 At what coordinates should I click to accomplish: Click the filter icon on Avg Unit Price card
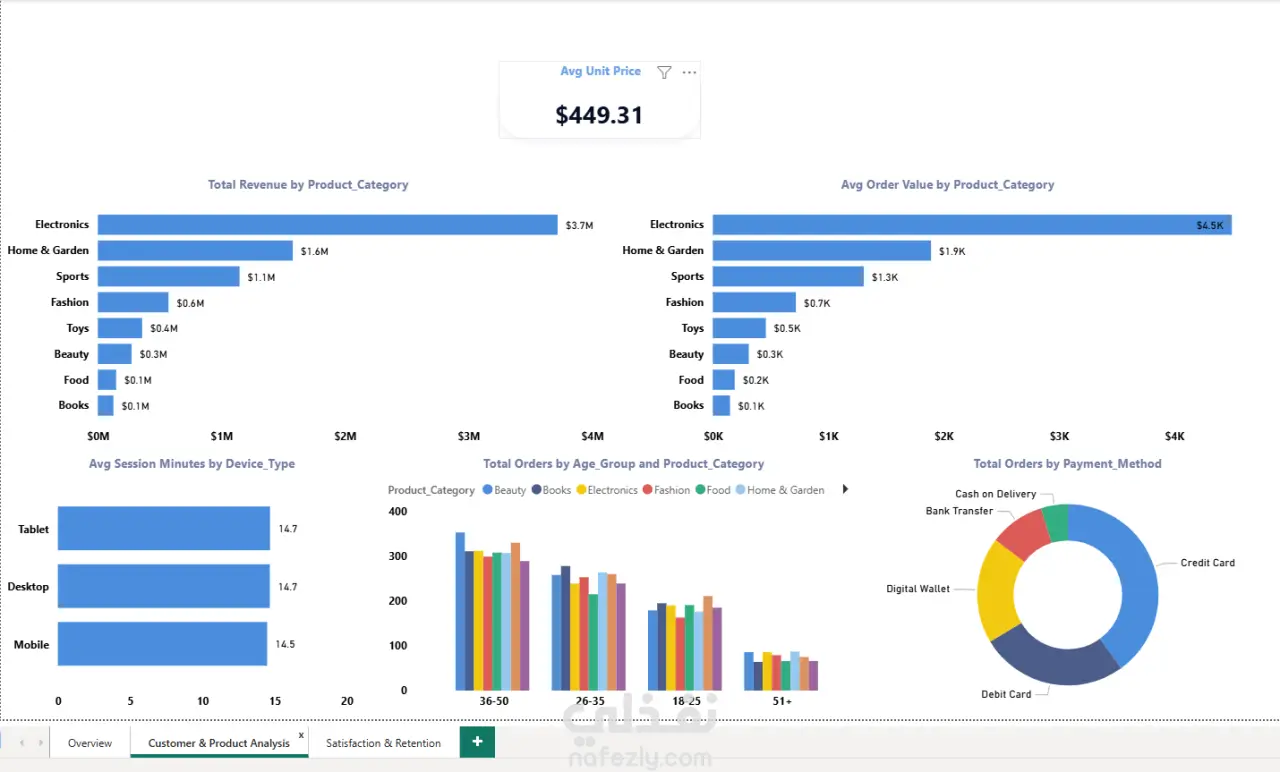(x=664, y=72)
